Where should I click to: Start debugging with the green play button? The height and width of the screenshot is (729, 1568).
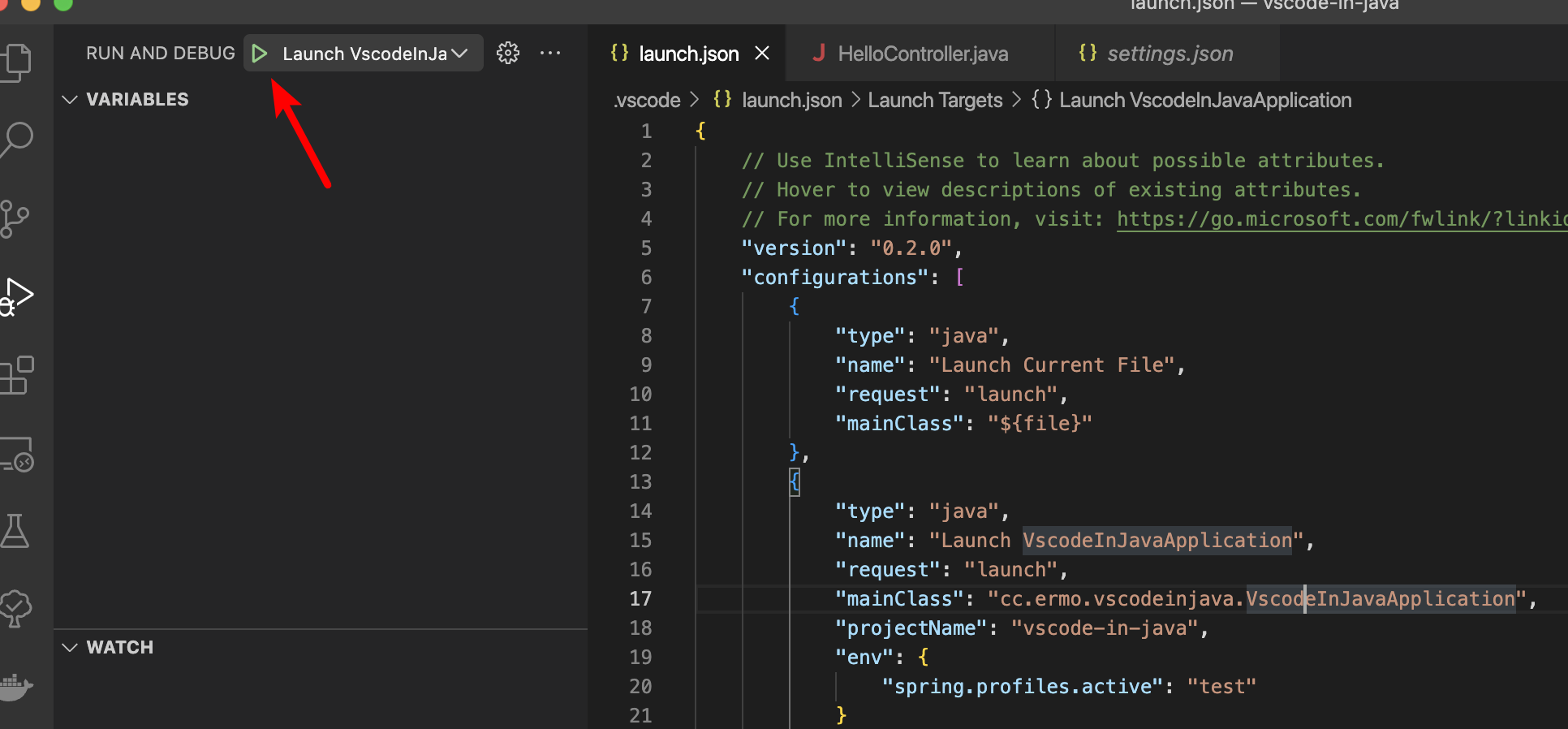tap(260, 54)
